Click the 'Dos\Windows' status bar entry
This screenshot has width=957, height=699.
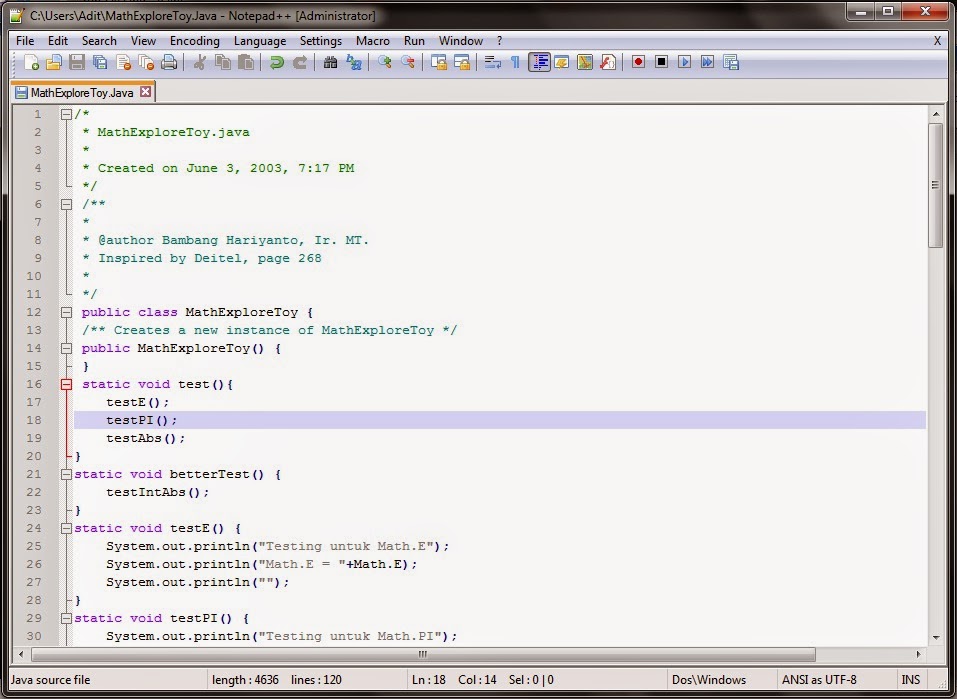[709, 679]
